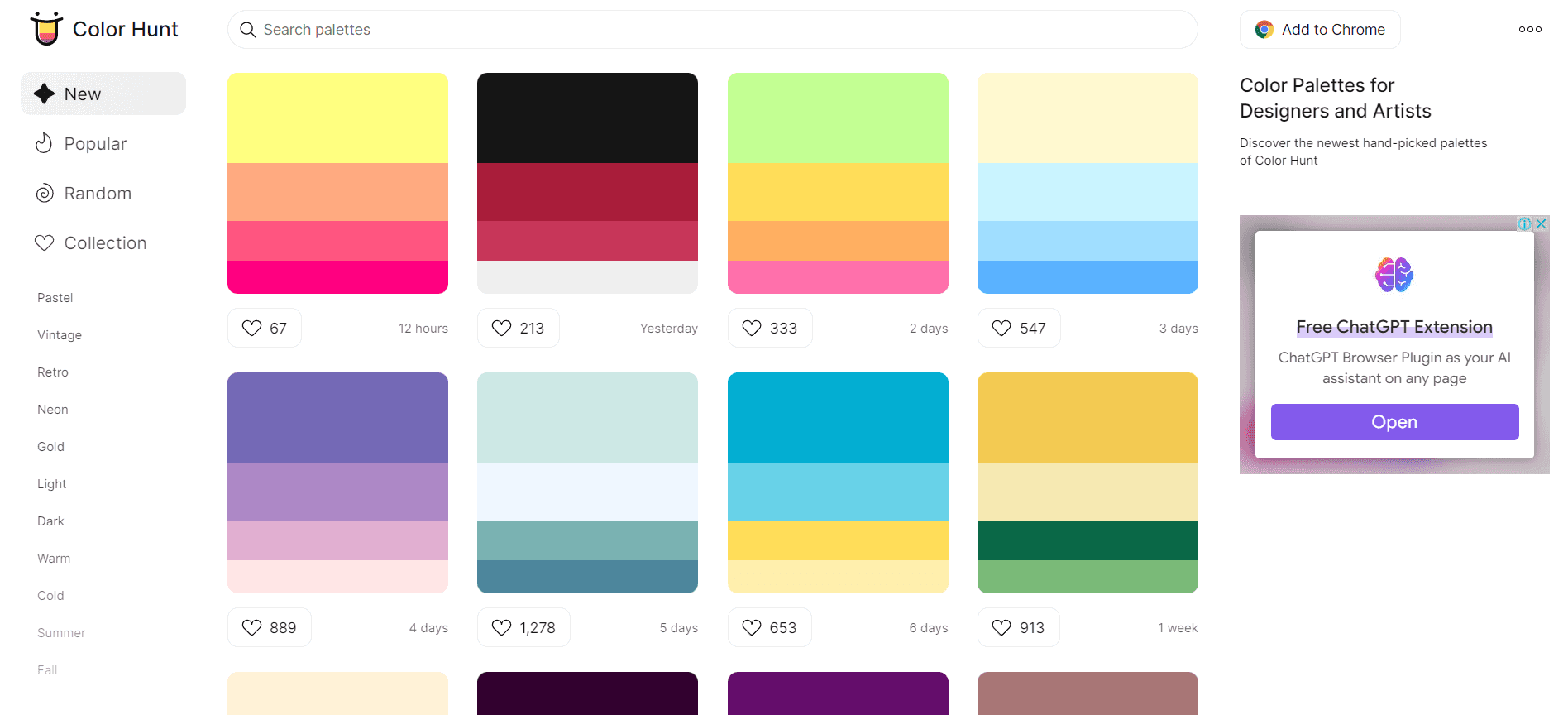Image resolution: width=1568 pixels, height=715 pixels.
Task: Click the purple Open ad button
Action: click(1394, 422)
